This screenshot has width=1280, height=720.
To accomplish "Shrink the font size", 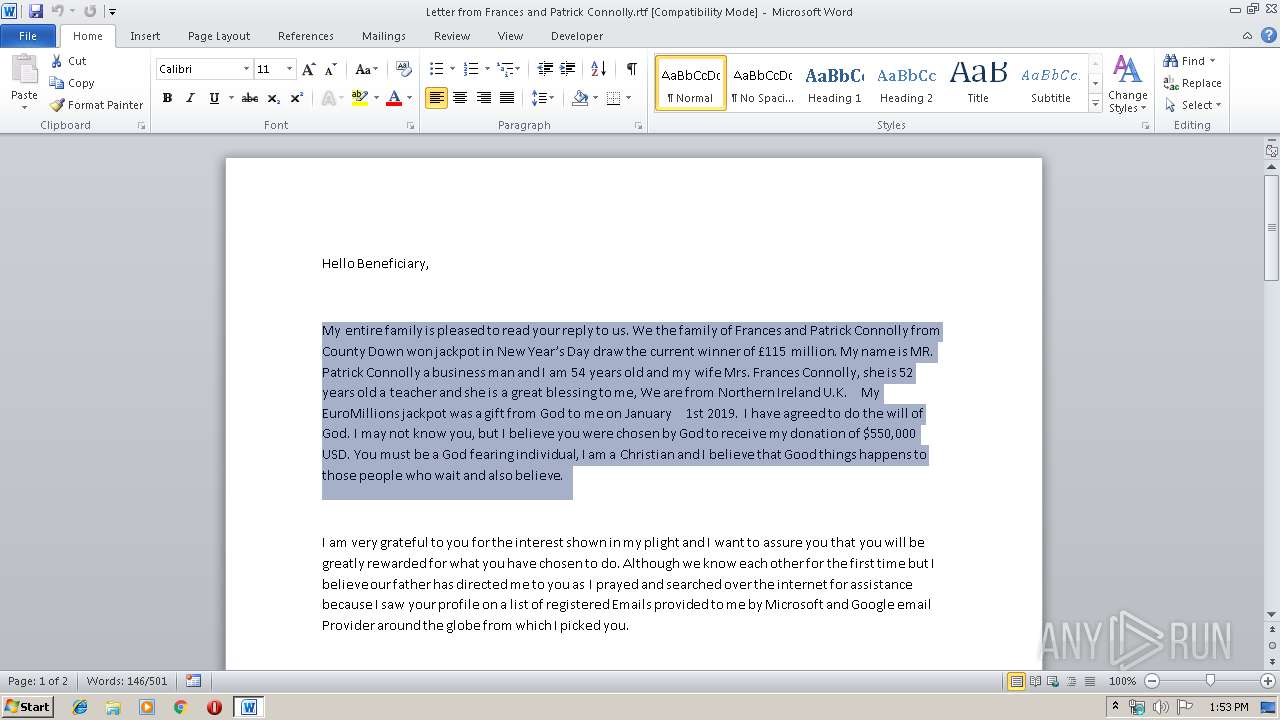I will [x=331, y=69].
